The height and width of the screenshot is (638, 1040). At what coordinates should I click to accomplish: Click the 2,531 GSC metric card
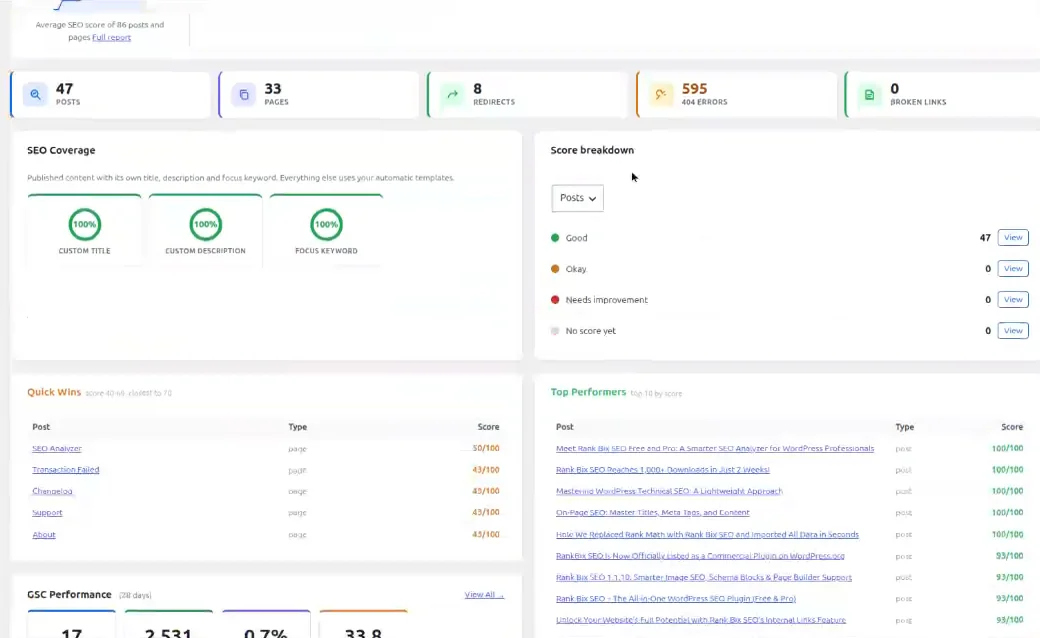click(168, 624)
